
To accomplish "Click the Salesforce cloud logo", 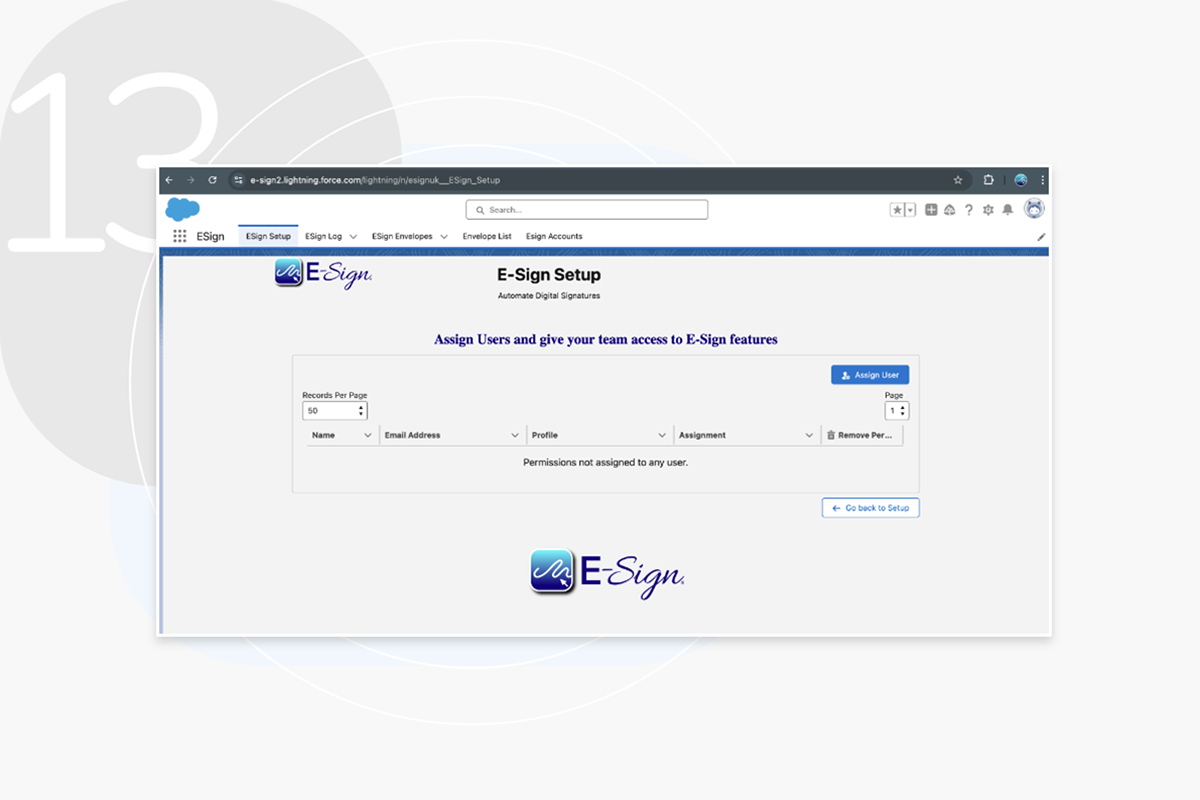I will click(182, 209).
